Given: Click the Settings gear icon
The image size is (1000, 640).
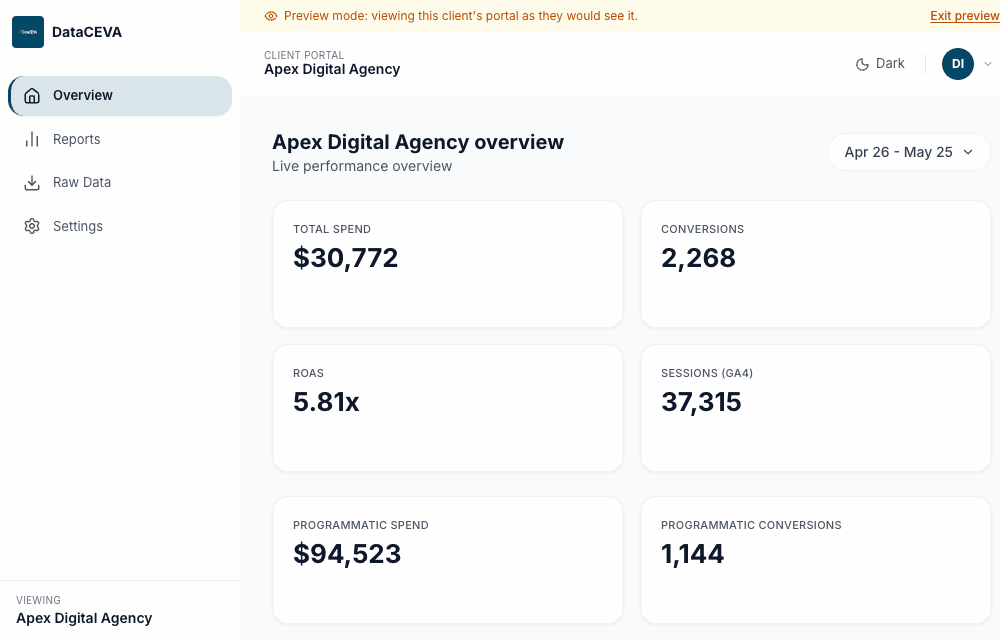Looking at the screenshot, I should pyautogui.click(x=32, y=226).
